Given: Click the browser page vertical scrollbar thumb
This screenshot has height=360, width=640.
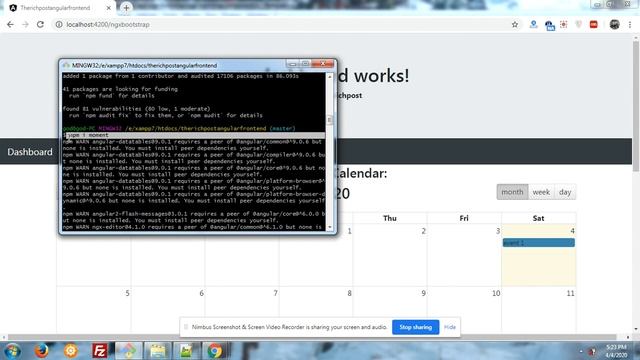Looking at the screenshot, I should pos(636,106).
